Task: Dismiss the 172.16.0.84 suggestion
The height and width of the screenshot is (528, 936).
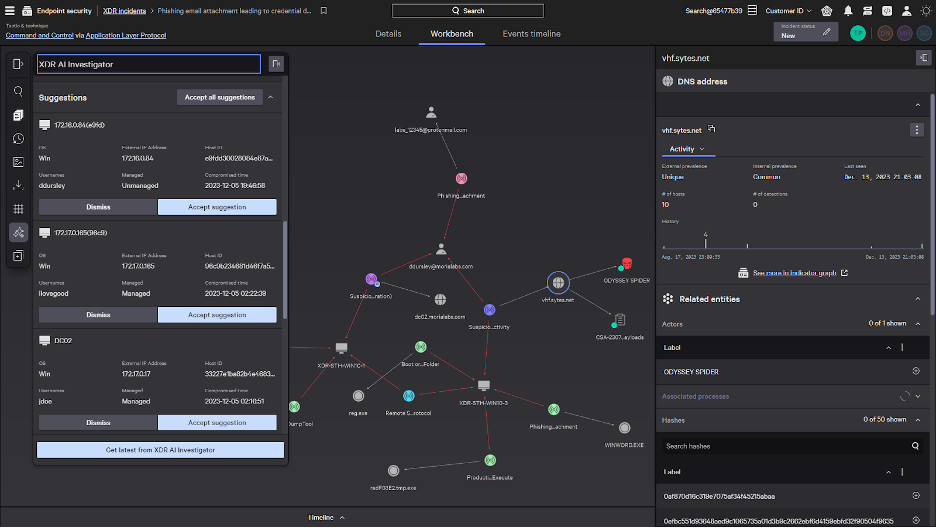Action: [x=98, y=207]
